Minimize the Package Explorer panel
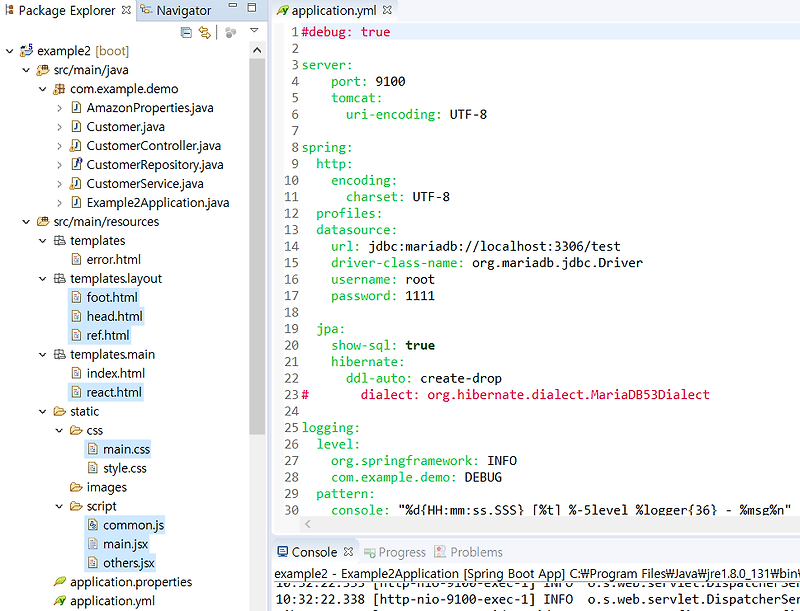This screenshot has height=611, width=800. pos(233,6)
